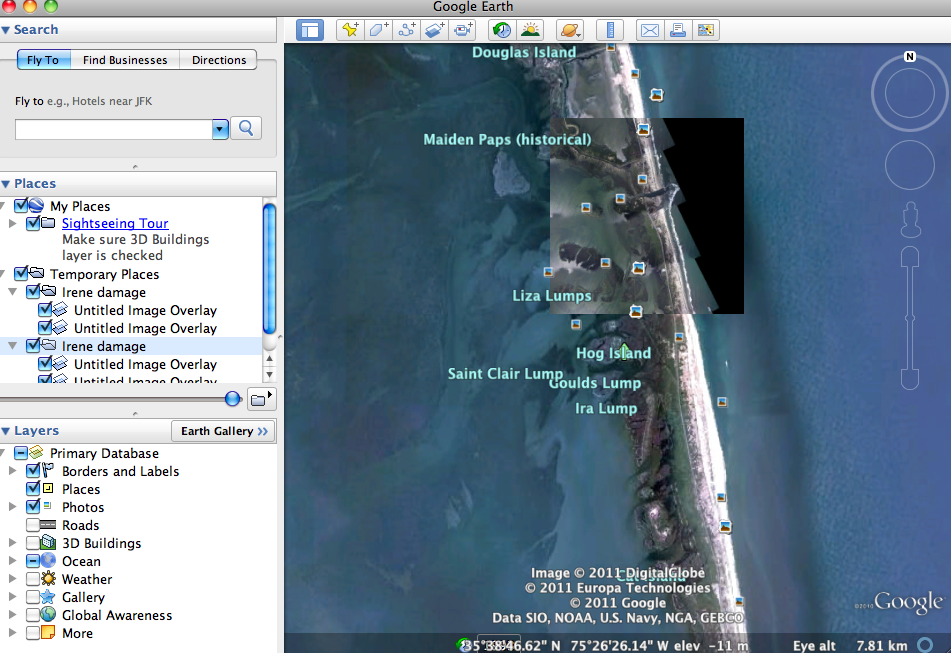
Task: Expand the Borders and Labels layer
Action: 13,470
